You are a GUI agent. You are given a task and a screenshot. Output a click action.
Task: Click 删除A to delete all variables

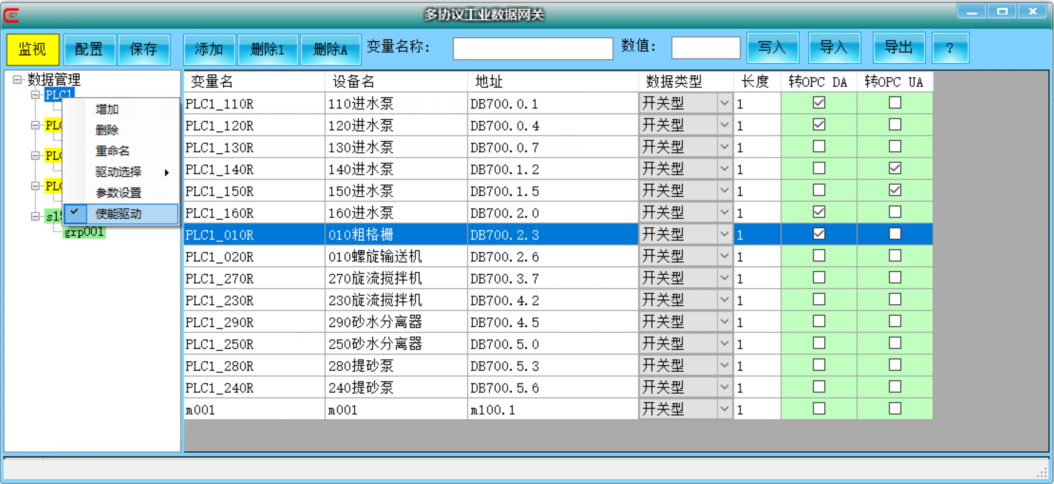330,49
